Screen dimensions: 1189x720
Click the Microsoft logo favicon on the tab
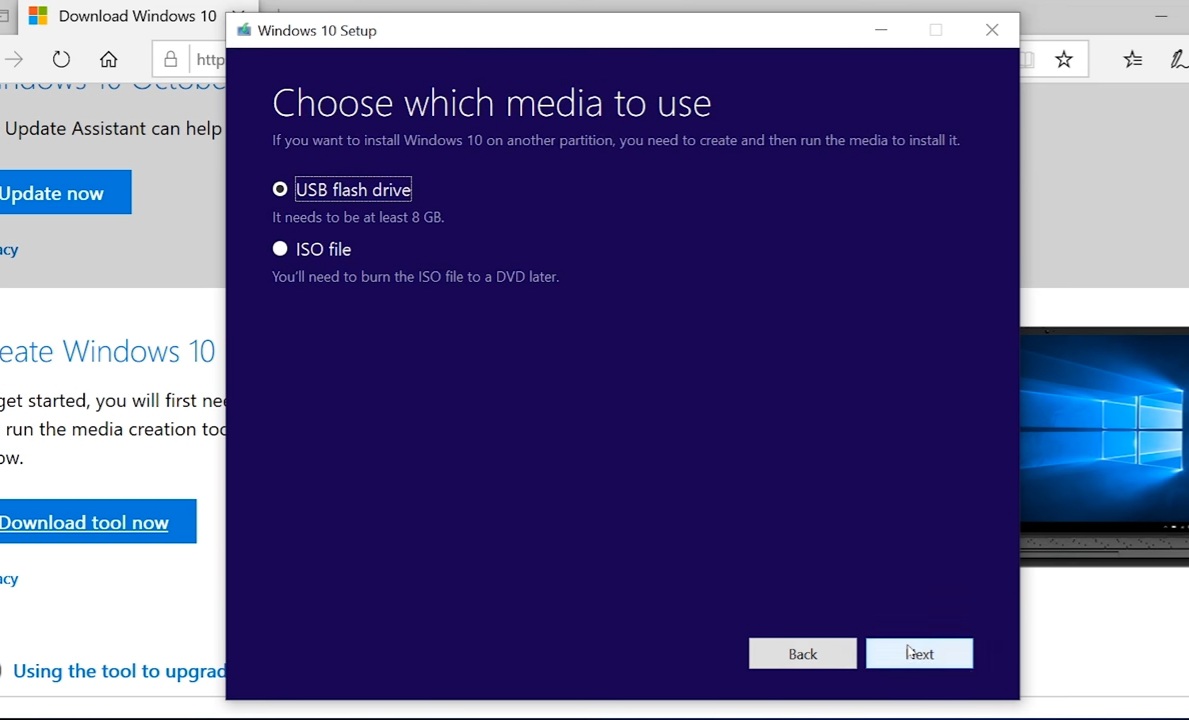pyautogui.click(x=38, y=16)
